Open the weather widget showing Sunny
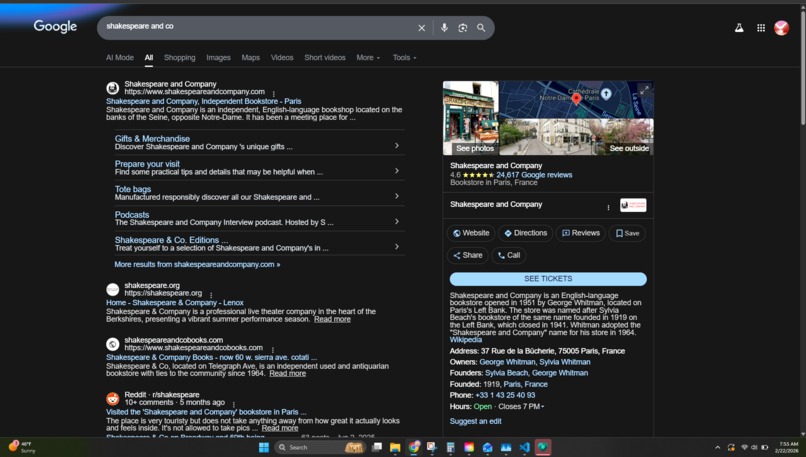The height and width of the screenshot is (457, 806). click(x=22, y=447)
